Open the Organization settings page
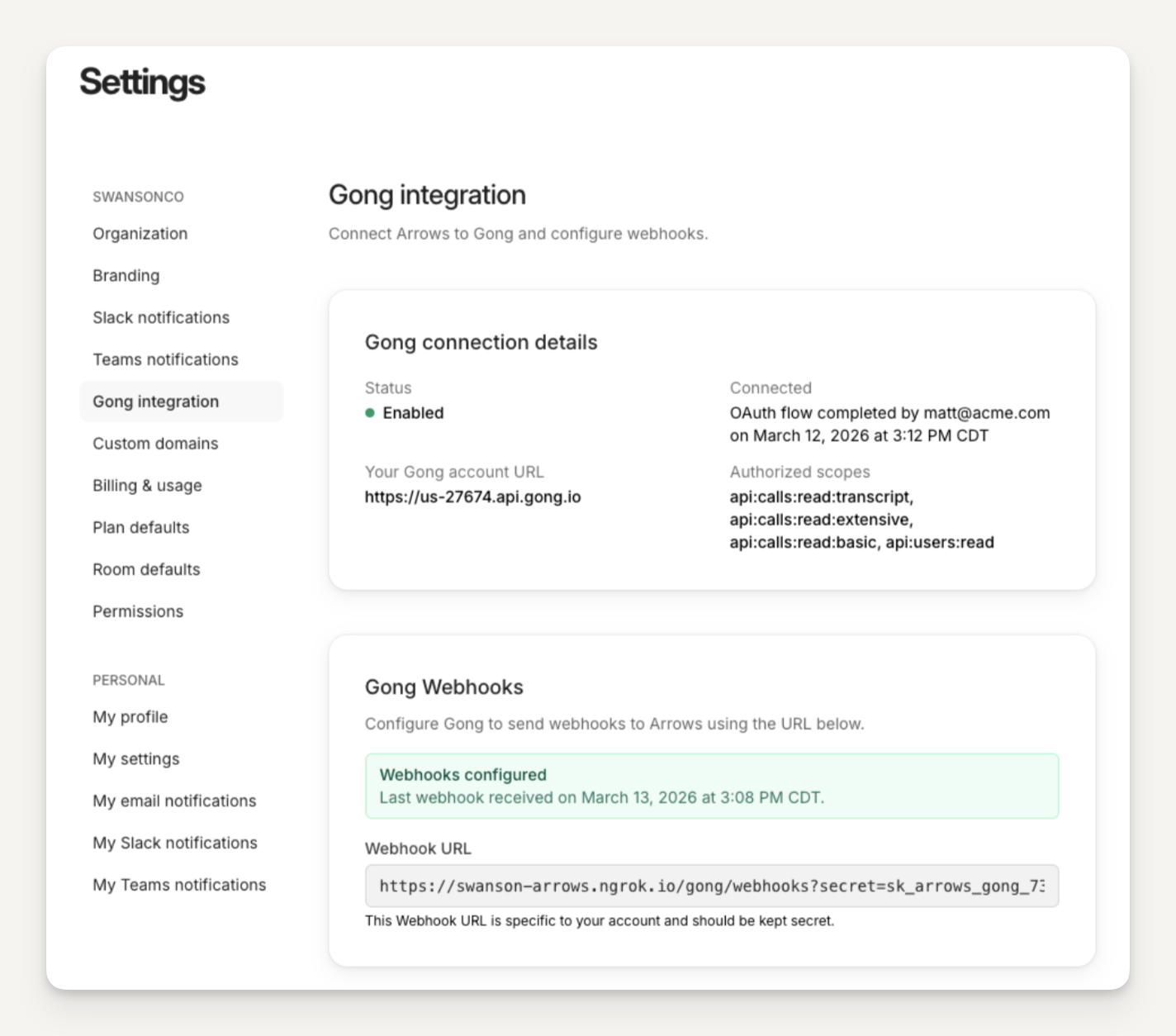The height and width of the screenshot is (1036, 1176). tap(140, 234)
